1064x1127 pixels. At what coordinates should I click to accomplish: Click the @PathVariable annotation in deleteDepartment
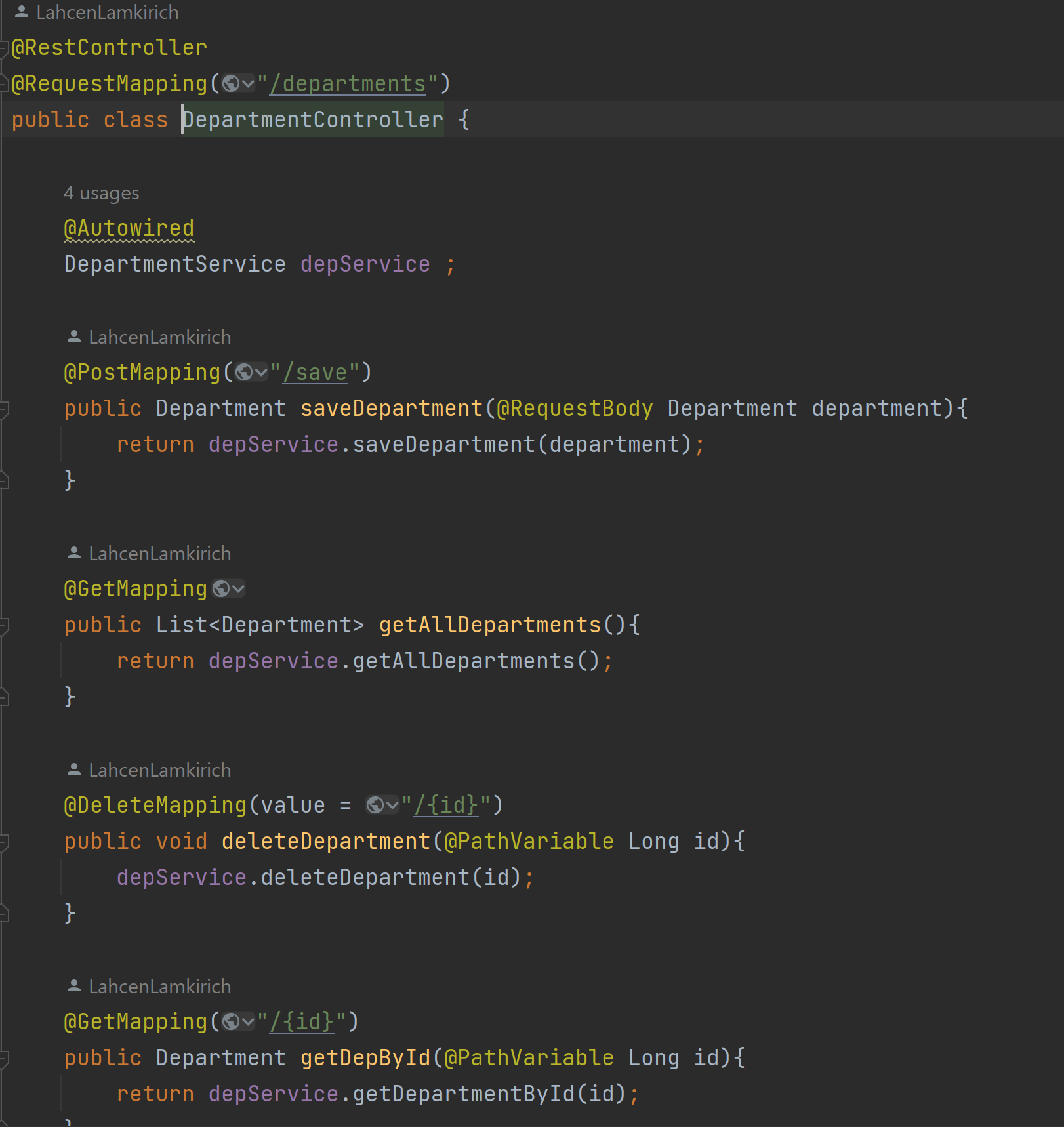529,842
